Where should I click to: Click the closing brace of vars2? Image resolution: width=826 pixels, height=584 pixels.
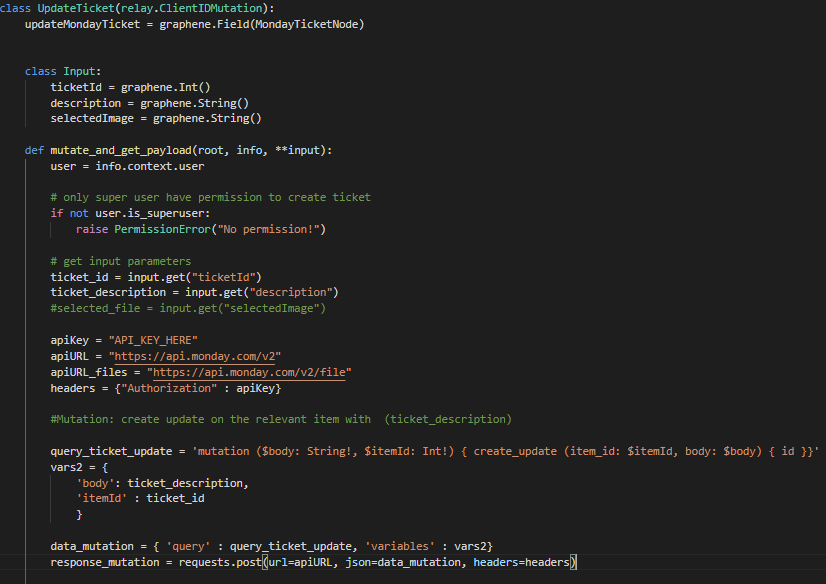point(79,514)
